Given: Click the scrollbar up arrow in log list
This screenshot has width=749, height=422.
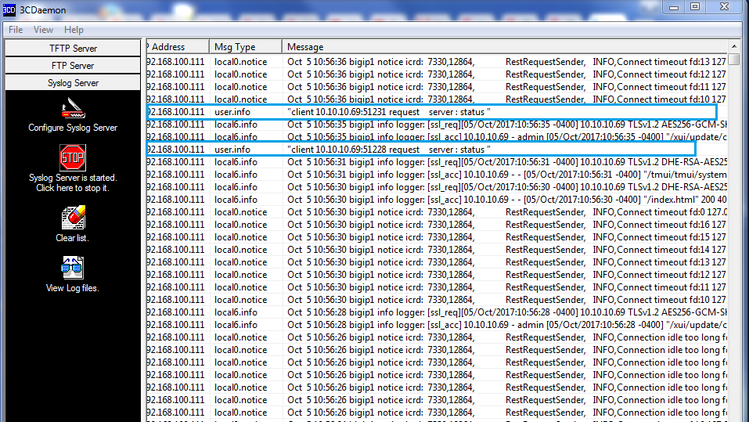Looking at the screenshot, I should click(734, 46).
